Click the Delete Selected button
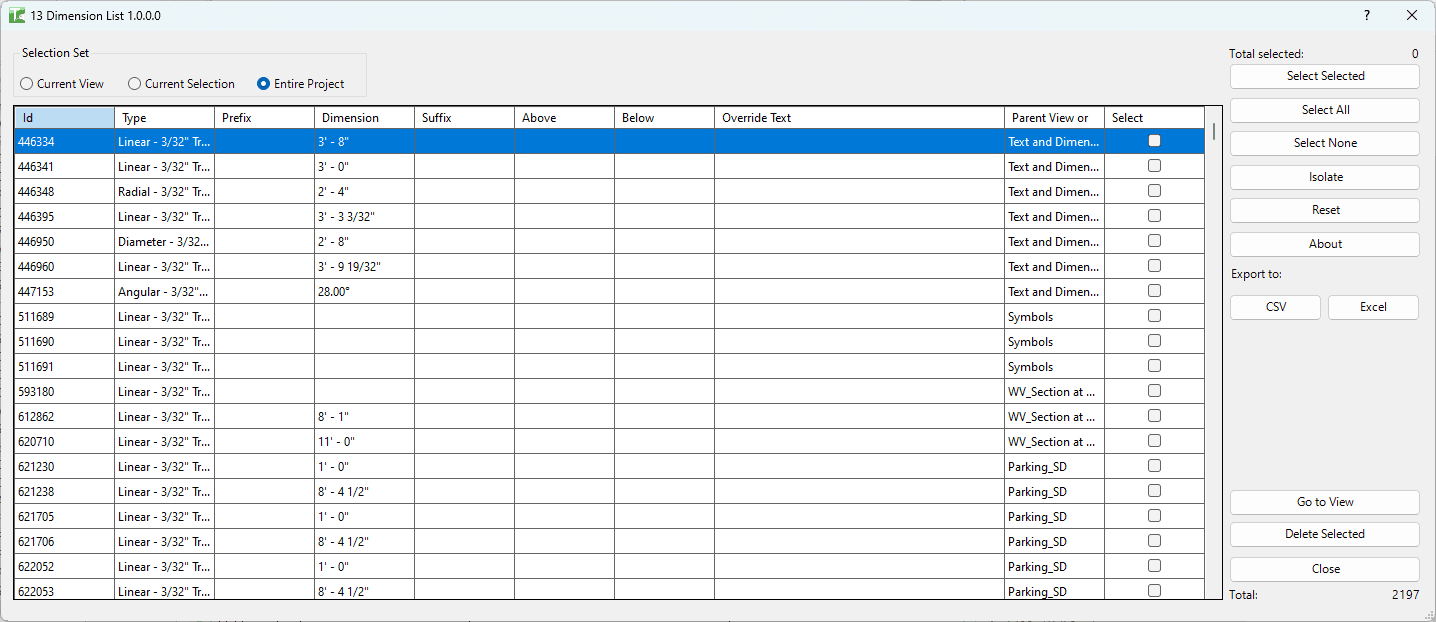 coord(1325,534)
